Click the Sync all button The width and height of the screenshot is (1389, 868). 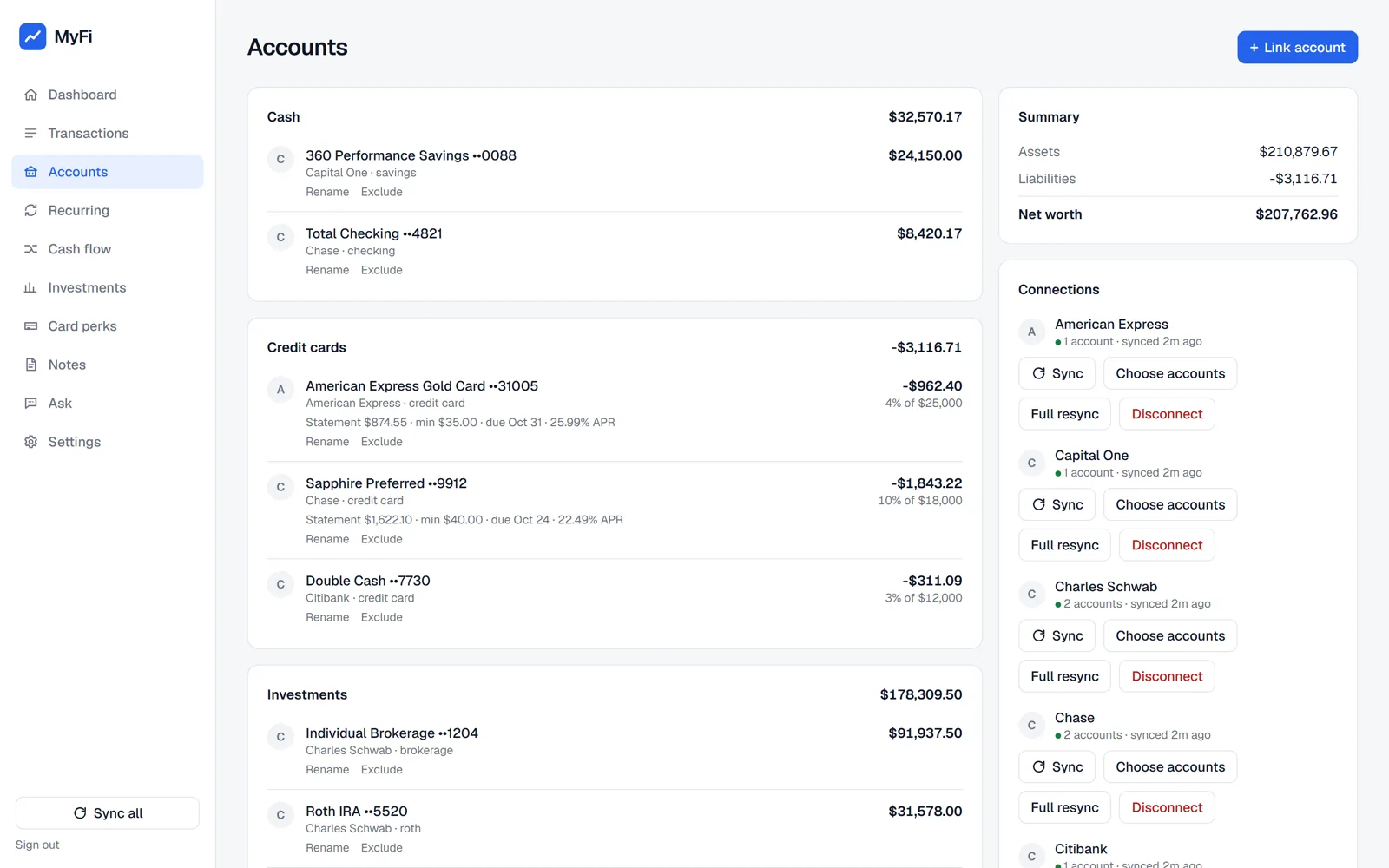click(108, 813)
